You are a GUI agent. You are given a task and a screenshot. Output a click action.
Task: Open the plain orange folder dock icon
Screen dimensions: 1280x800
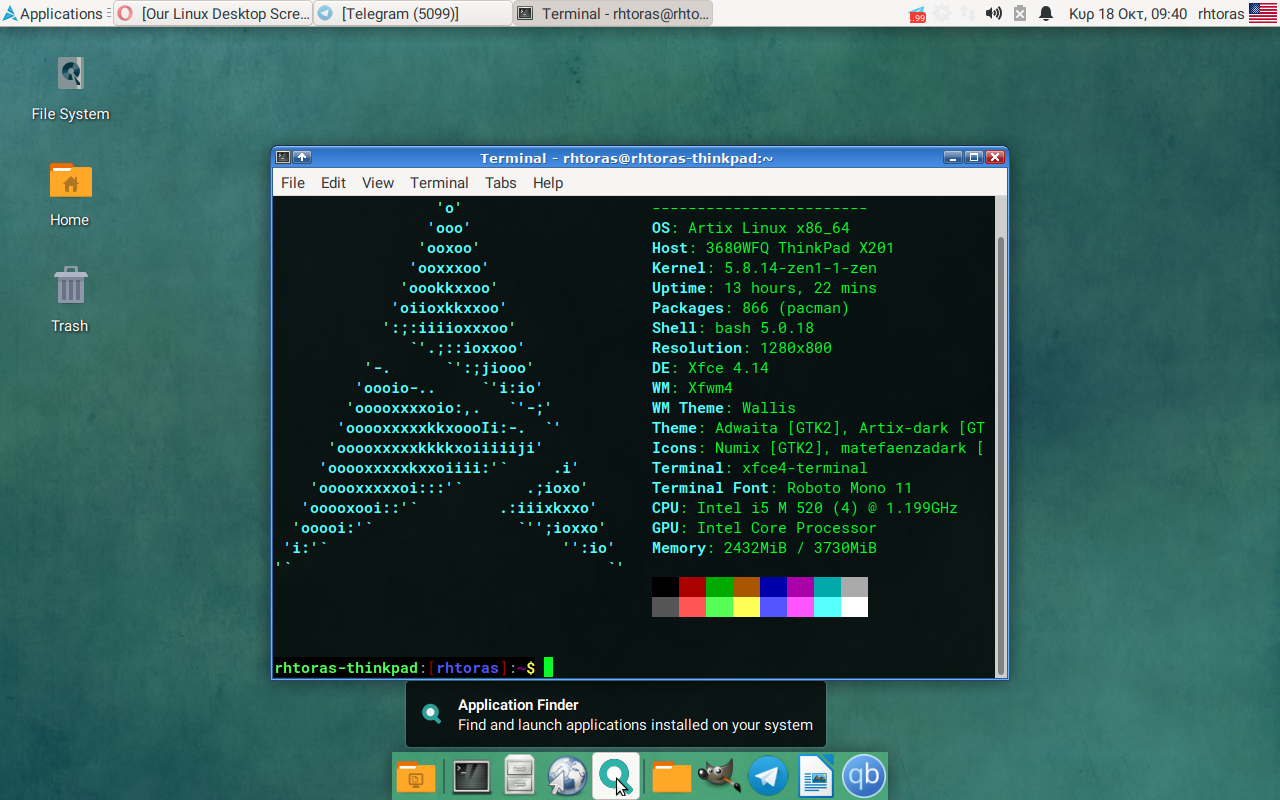click(x=672, y=776)
